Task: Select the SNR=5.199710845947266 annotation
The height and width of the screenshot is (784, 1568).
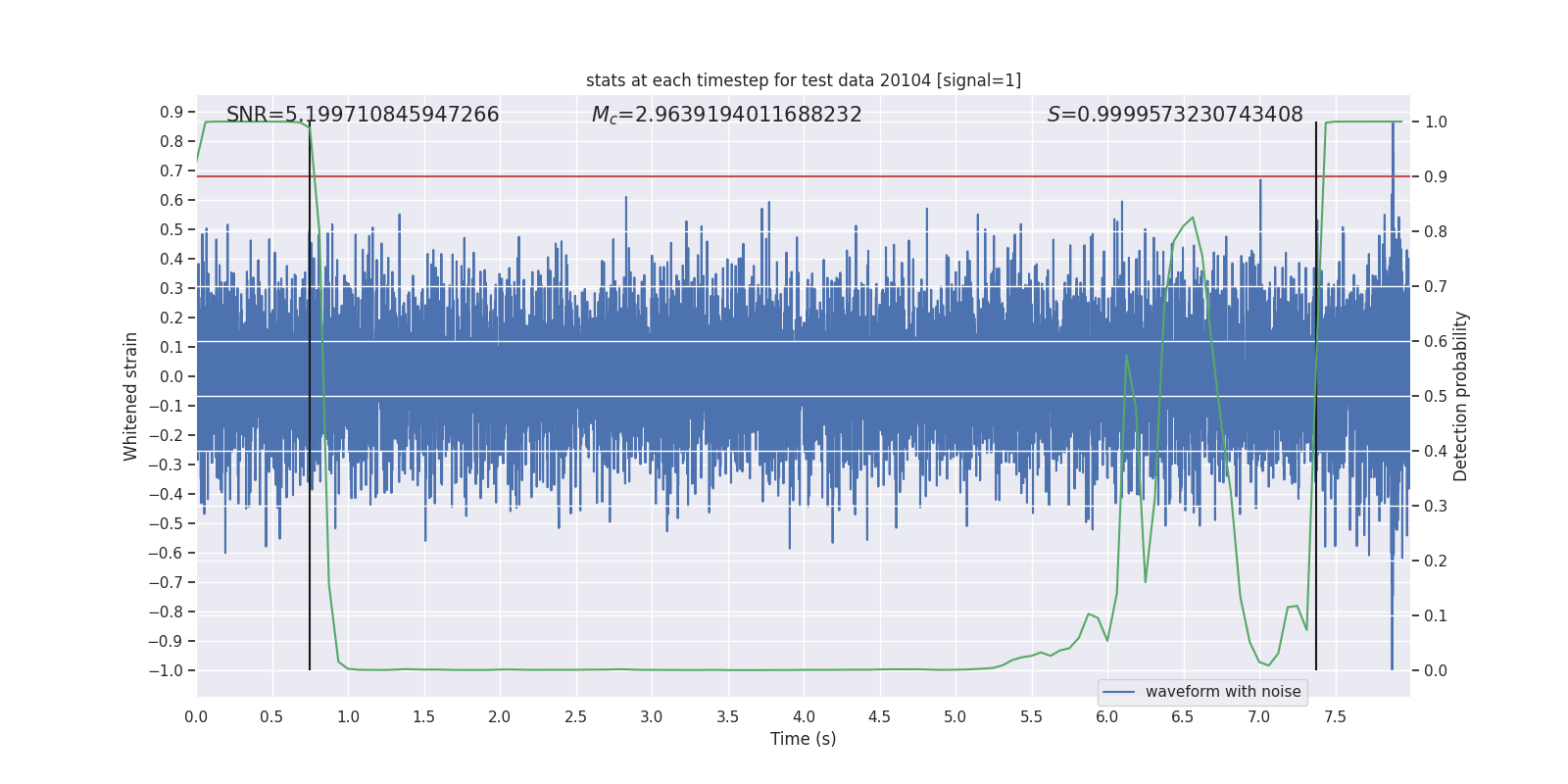Action: coord(363,115)
